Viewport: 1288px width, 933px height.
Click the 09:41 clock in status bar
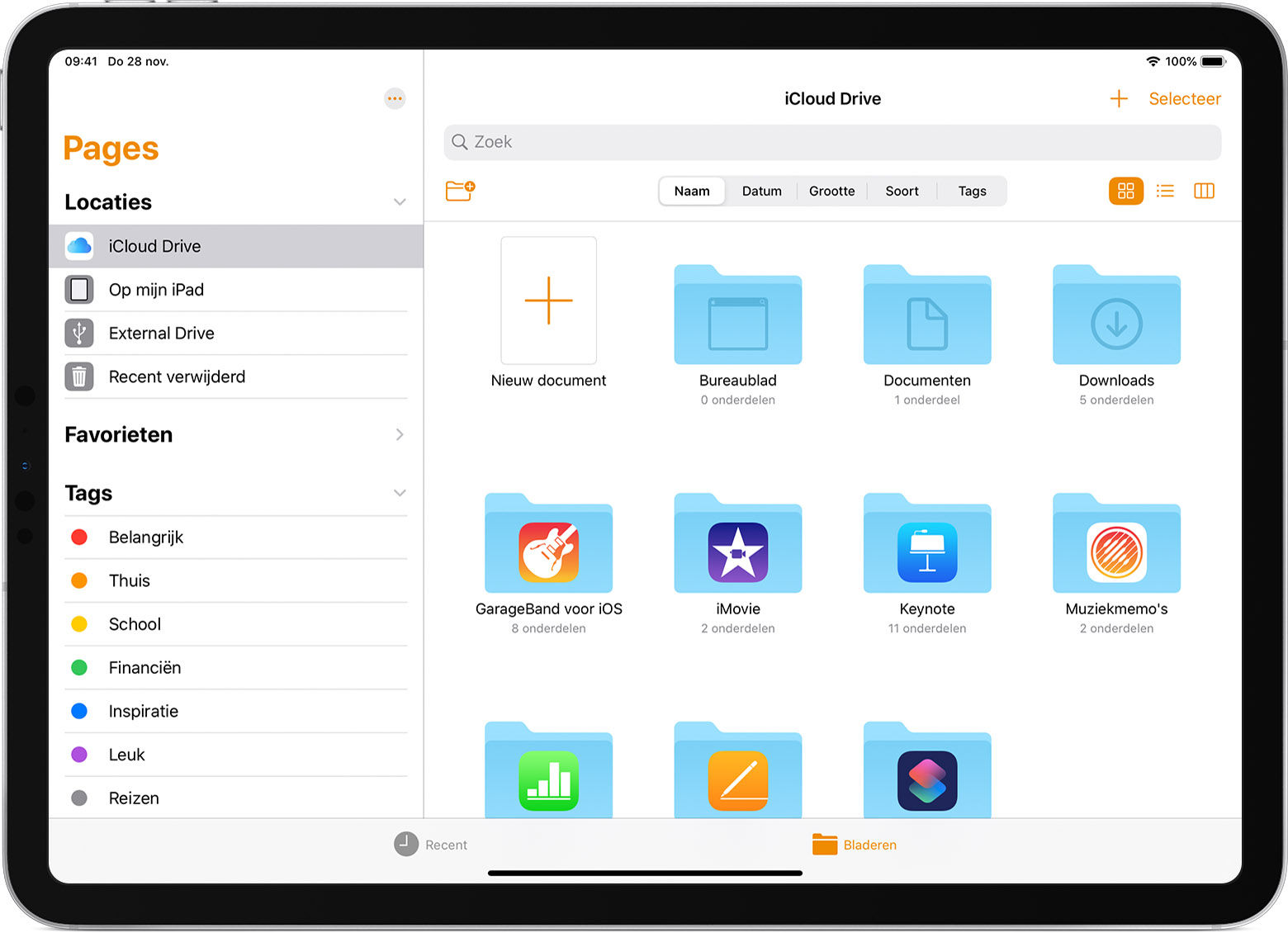[x=81, y=62]
